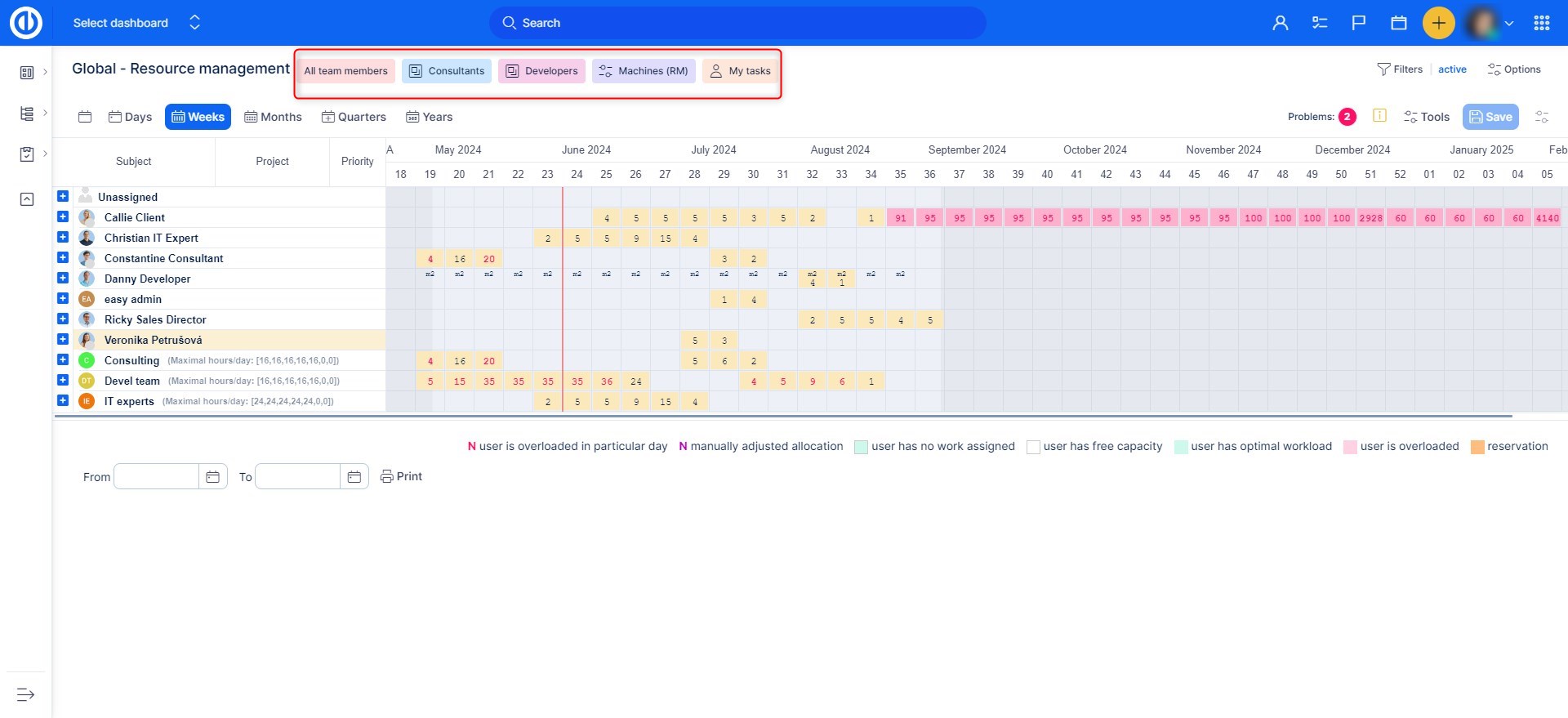Click the user profile icon in header

pyautogui.click(x=1280, y=23)
